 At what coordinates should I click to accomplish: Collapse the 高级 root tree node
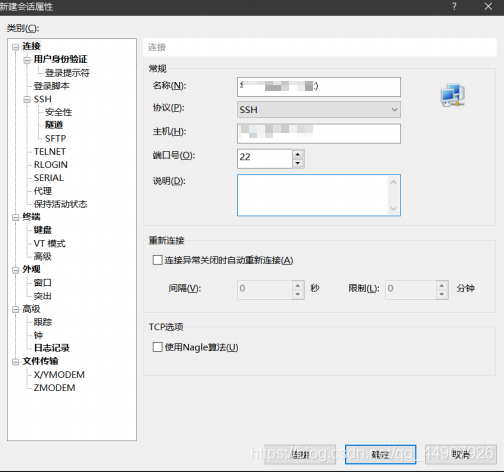[x=15, y=309]
